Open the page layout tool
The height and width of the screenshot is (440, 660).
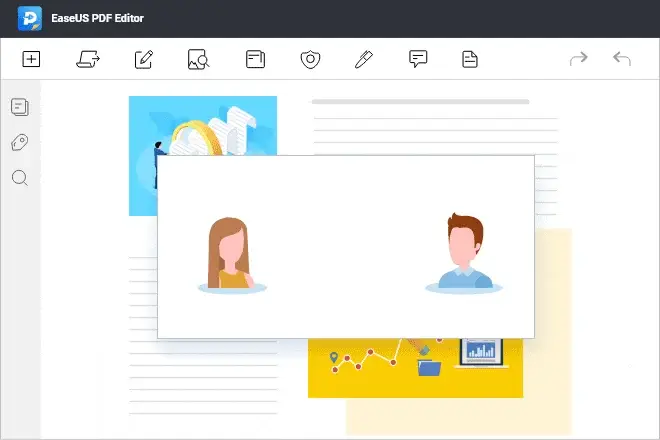point(255,60)
